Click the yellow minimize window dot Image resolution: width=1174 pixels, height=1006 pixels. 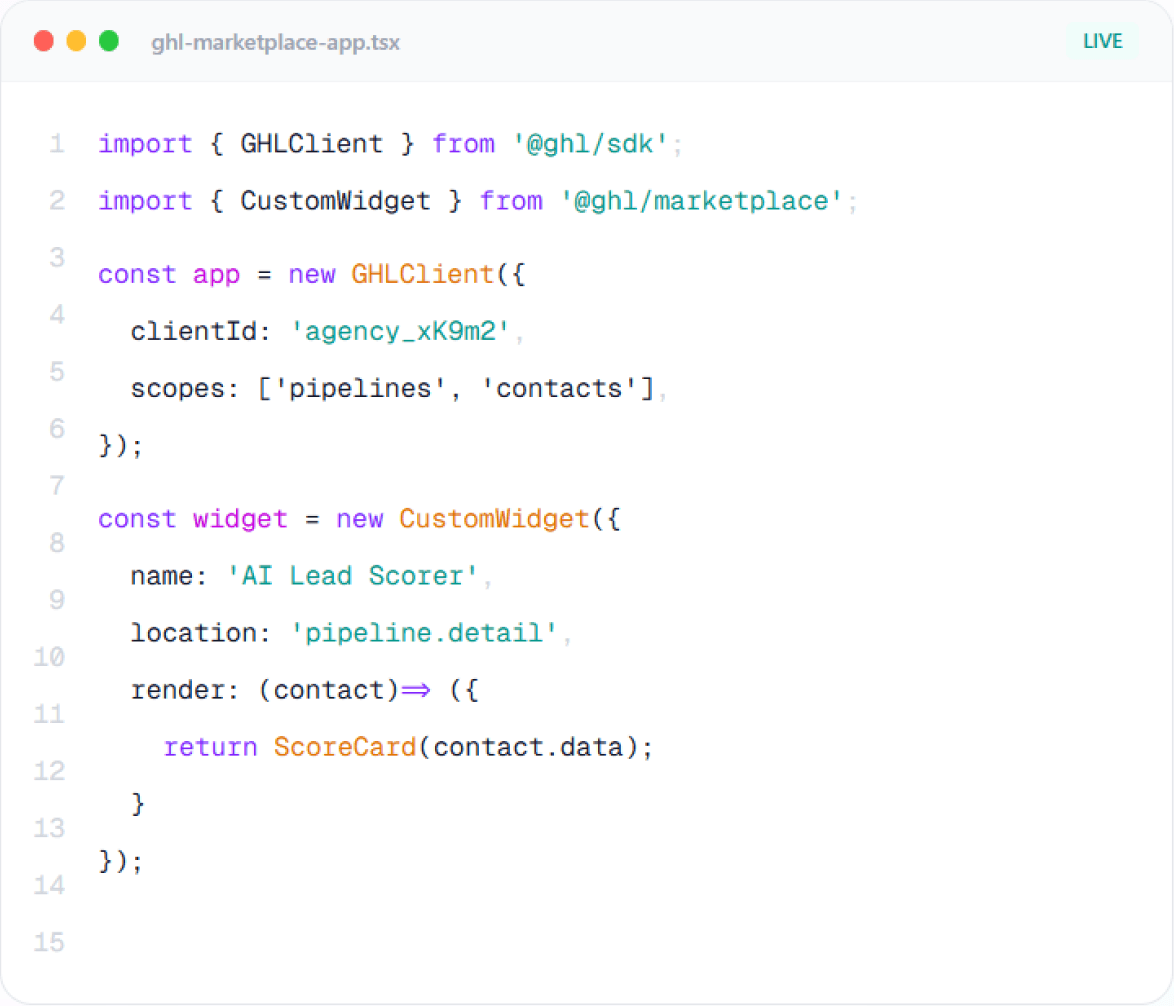pyautogui.click(x=76, y=41)
